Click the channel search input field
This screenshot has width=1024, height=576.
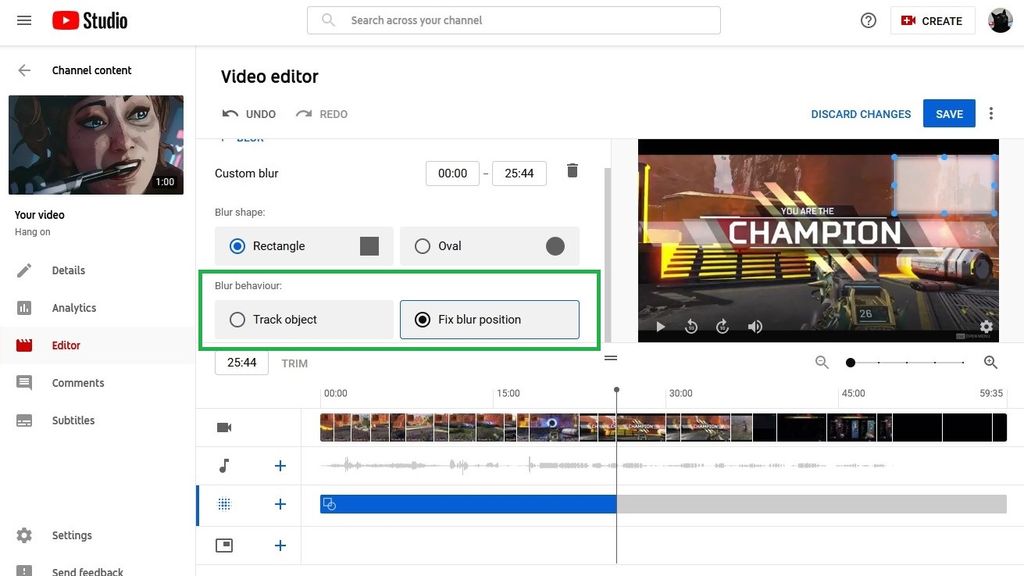click(x=513, y=19)
